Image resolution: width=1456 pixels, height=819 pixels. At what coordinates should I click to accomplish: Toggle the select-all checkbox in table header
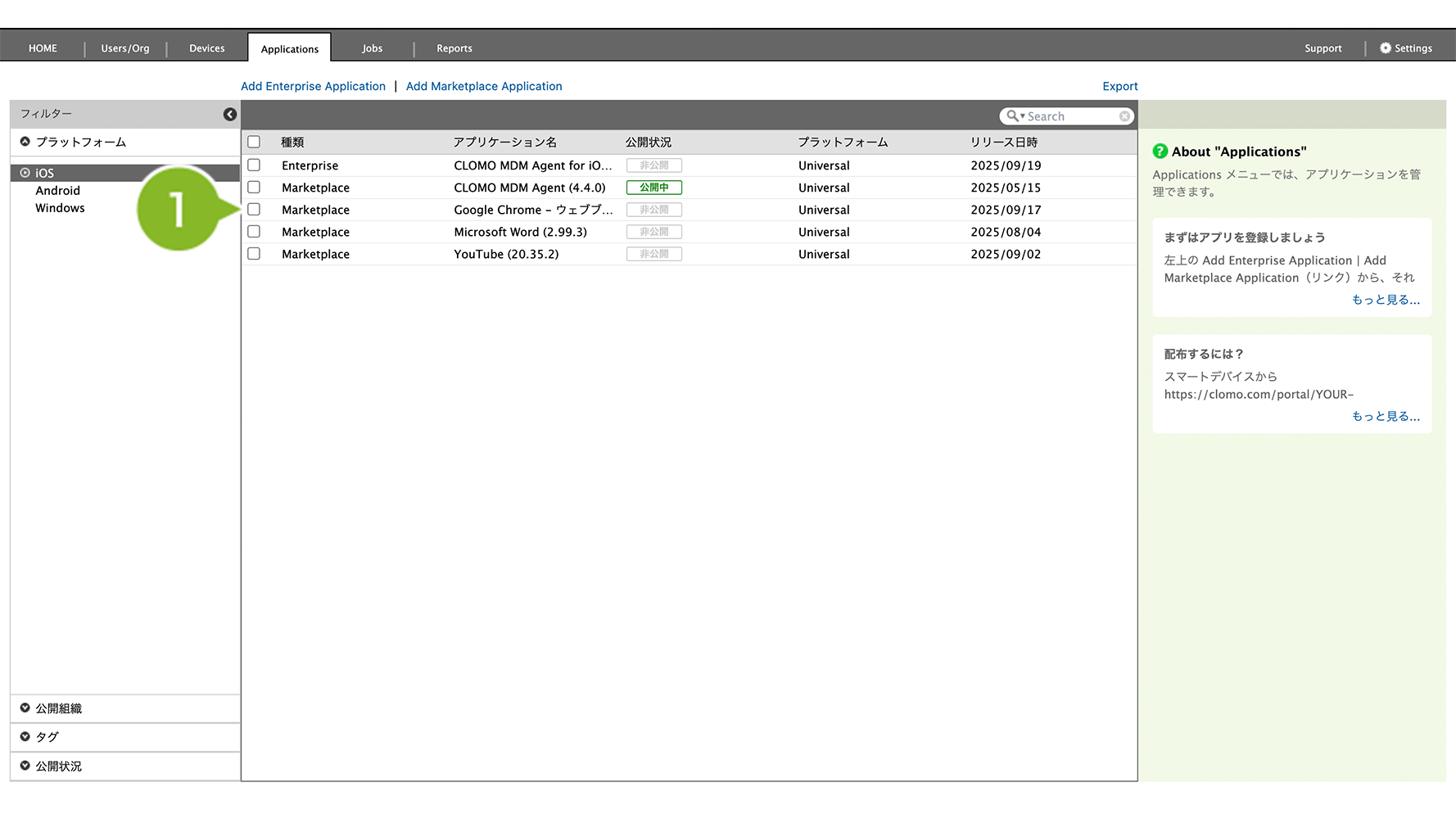point(254,142)
